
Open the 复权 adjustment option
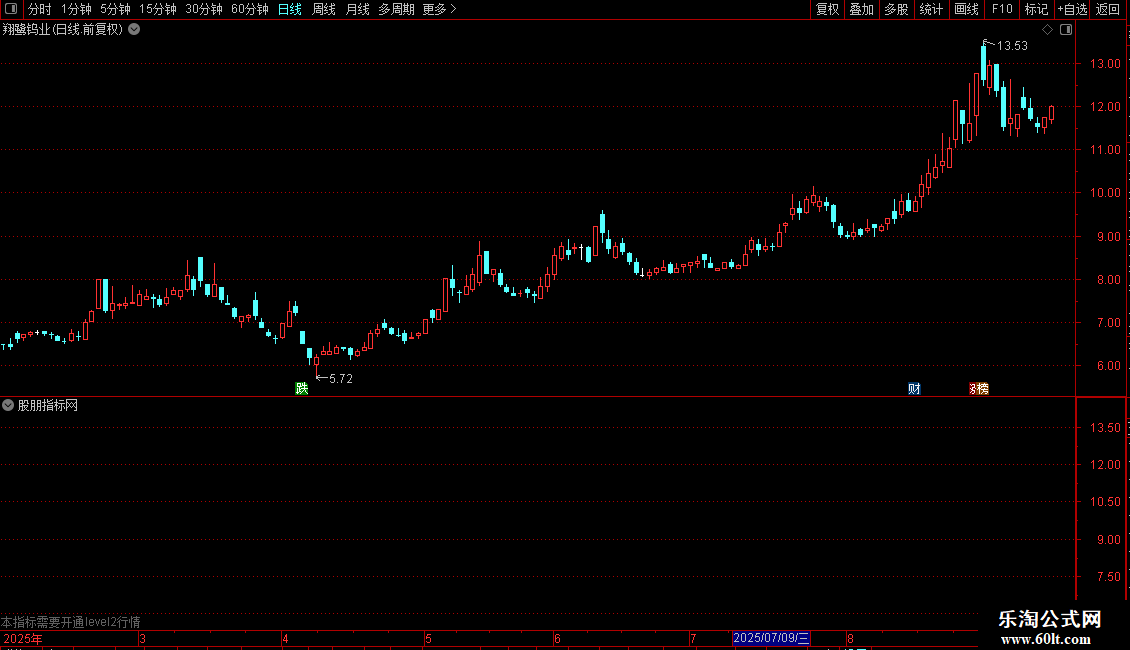pyautogui.click(x=827, y=9)
